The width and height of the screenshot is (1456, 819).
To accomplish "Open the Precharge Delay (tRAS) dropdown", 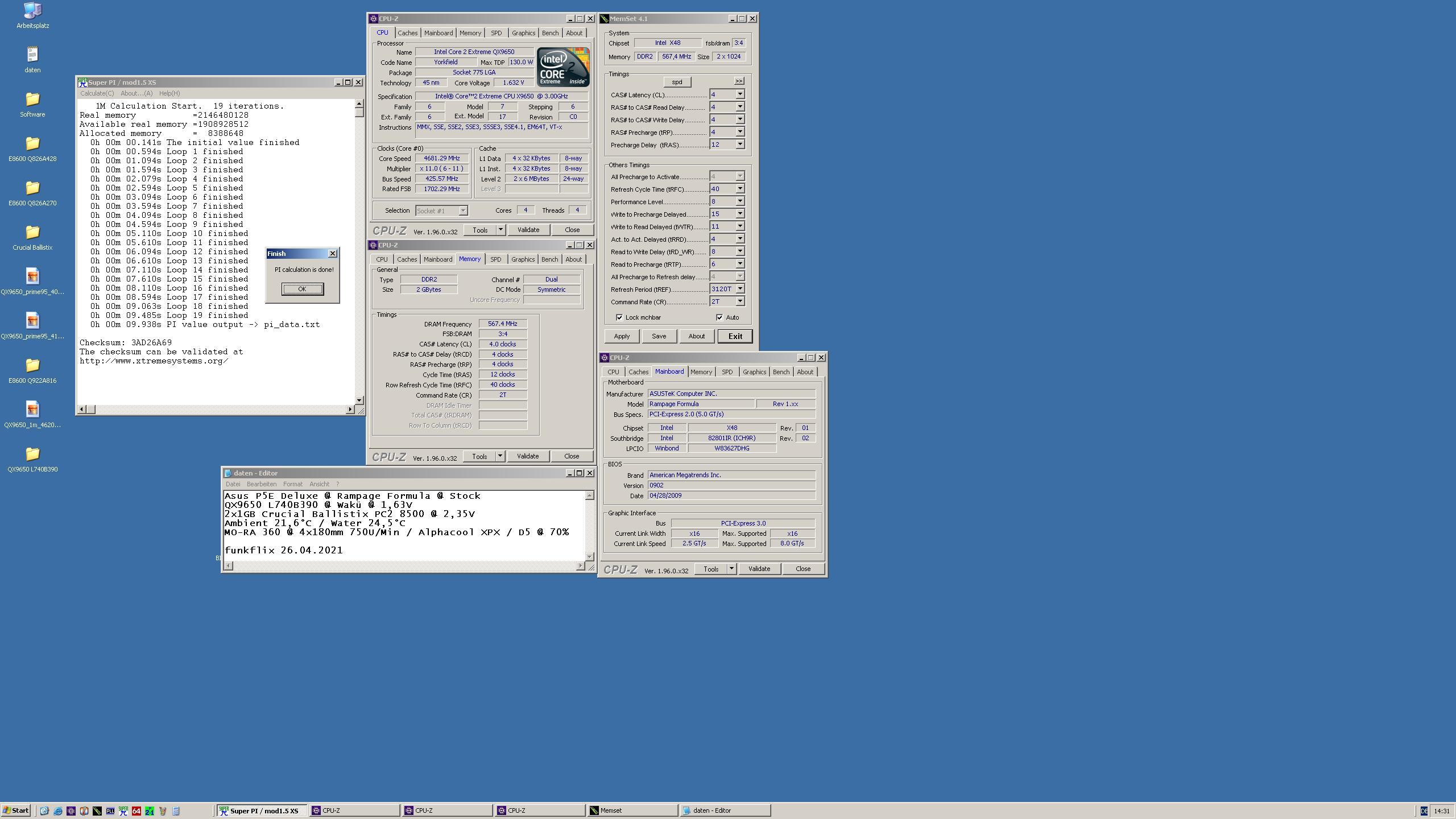I will pos(740,144).
